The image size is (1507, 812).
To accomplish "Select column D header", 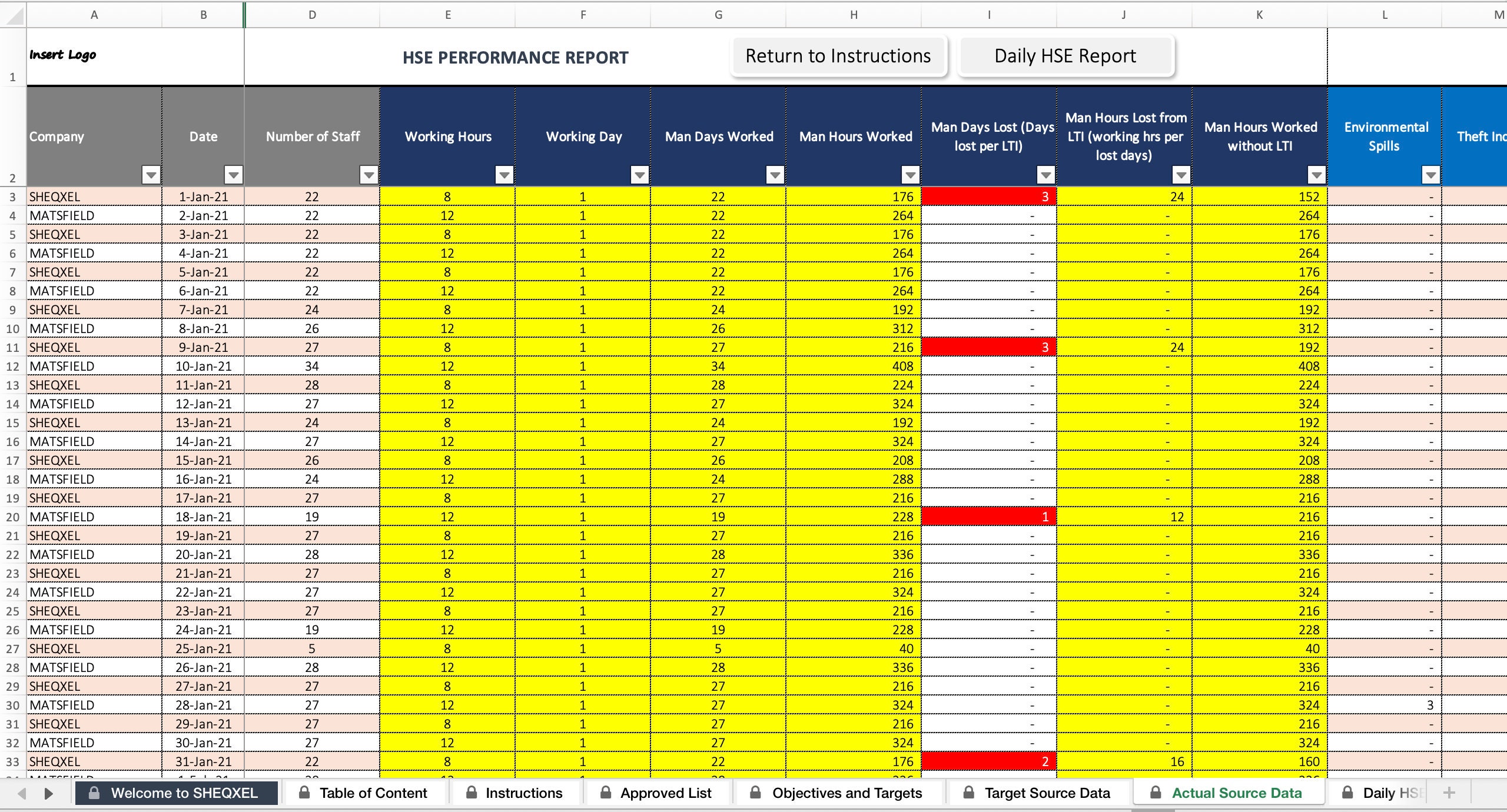I will pos(312,15).
